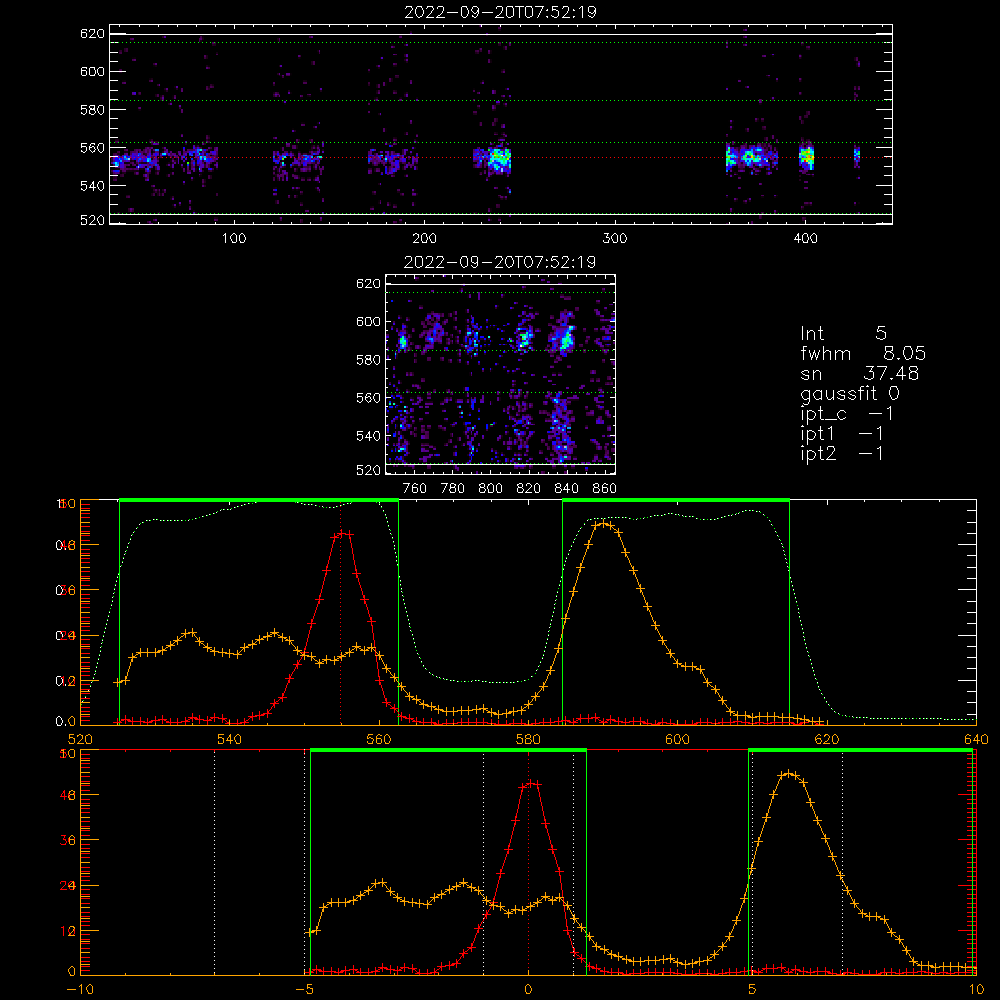Click x-axis label 800 on middle image

pos(490,489)
